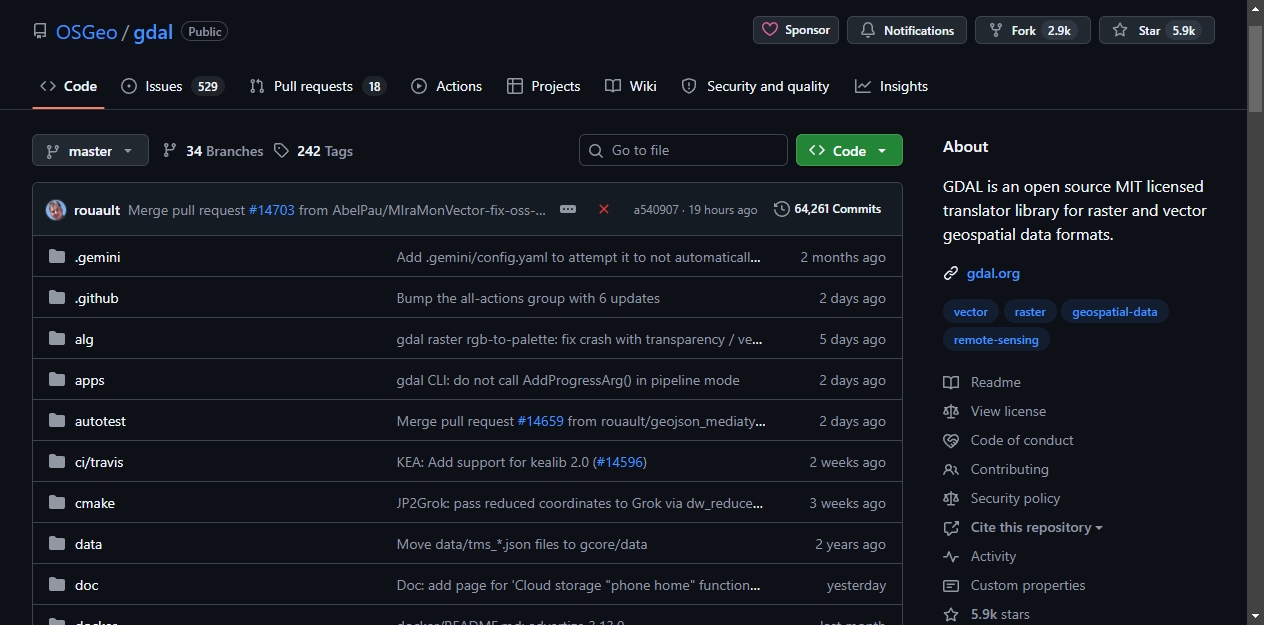Image resolution: width=1264 pixels, height=625 pixels.
Task: Click the folder icon next to alg
Action: point(56,339)
